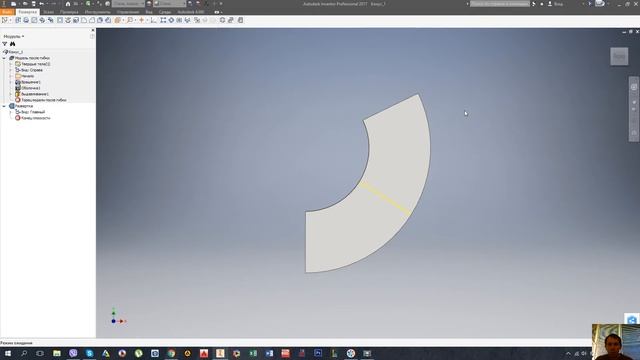Click the Inventor icon in taskbar
This screenshot has height=360, width=640.
(x=220, y=353)
